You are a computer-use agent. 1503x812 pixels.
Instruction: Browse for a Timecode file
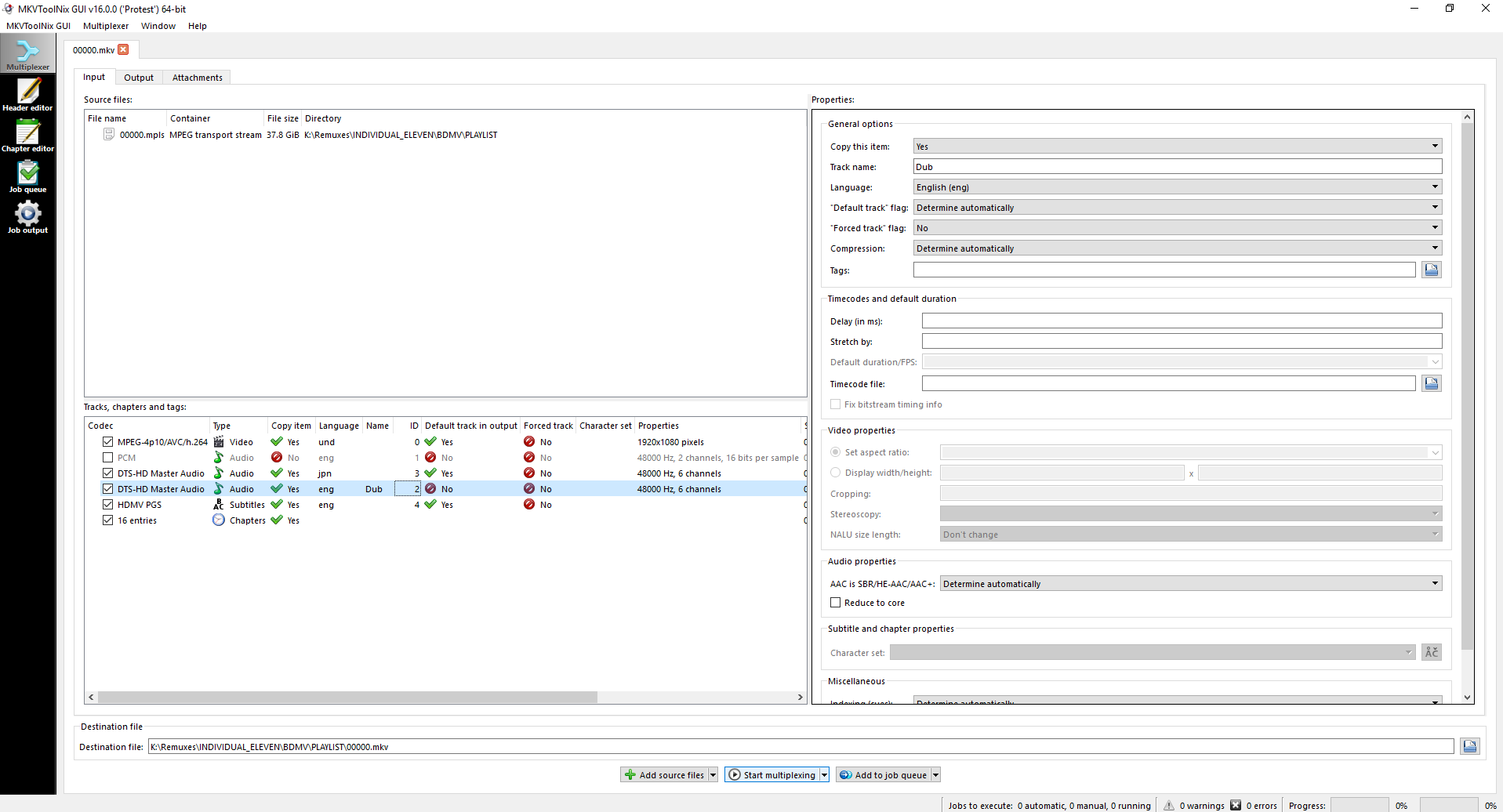pyautogui.click(x=1432, y=383)
